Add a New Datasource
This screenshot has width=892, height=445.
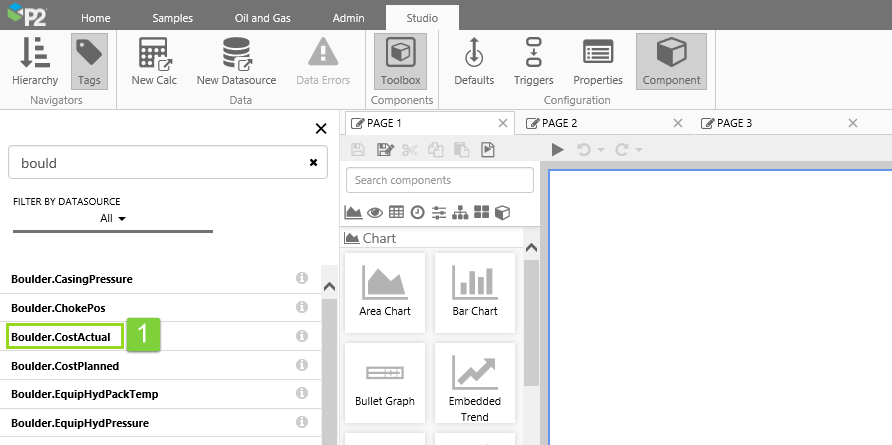[237, 61]
